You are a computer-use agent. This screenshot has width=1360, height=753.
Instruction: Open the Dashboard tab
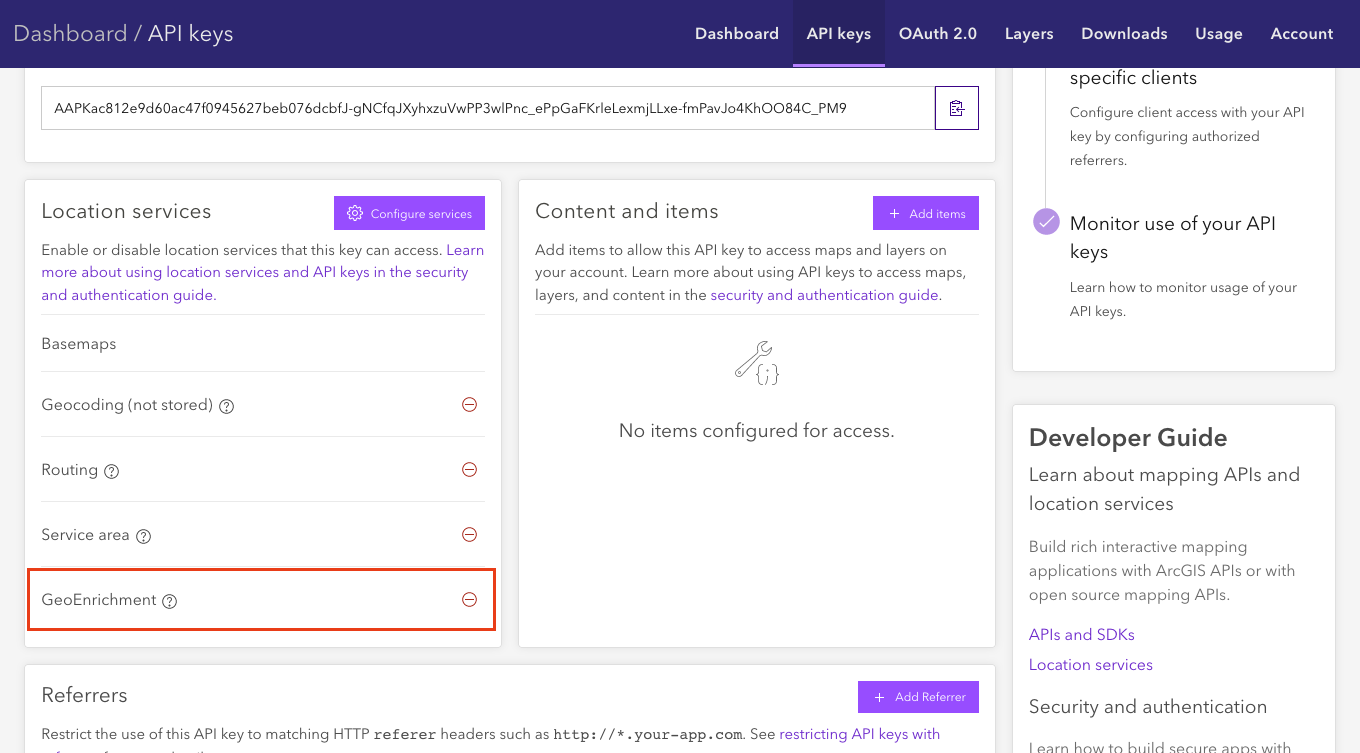(737, 33)
